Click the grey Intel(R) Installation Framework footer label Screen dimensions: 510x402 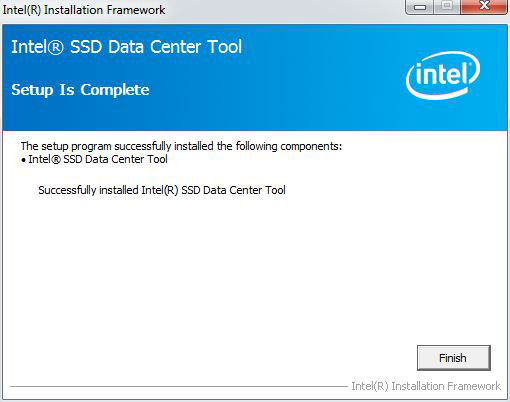(x=426, y=386)
